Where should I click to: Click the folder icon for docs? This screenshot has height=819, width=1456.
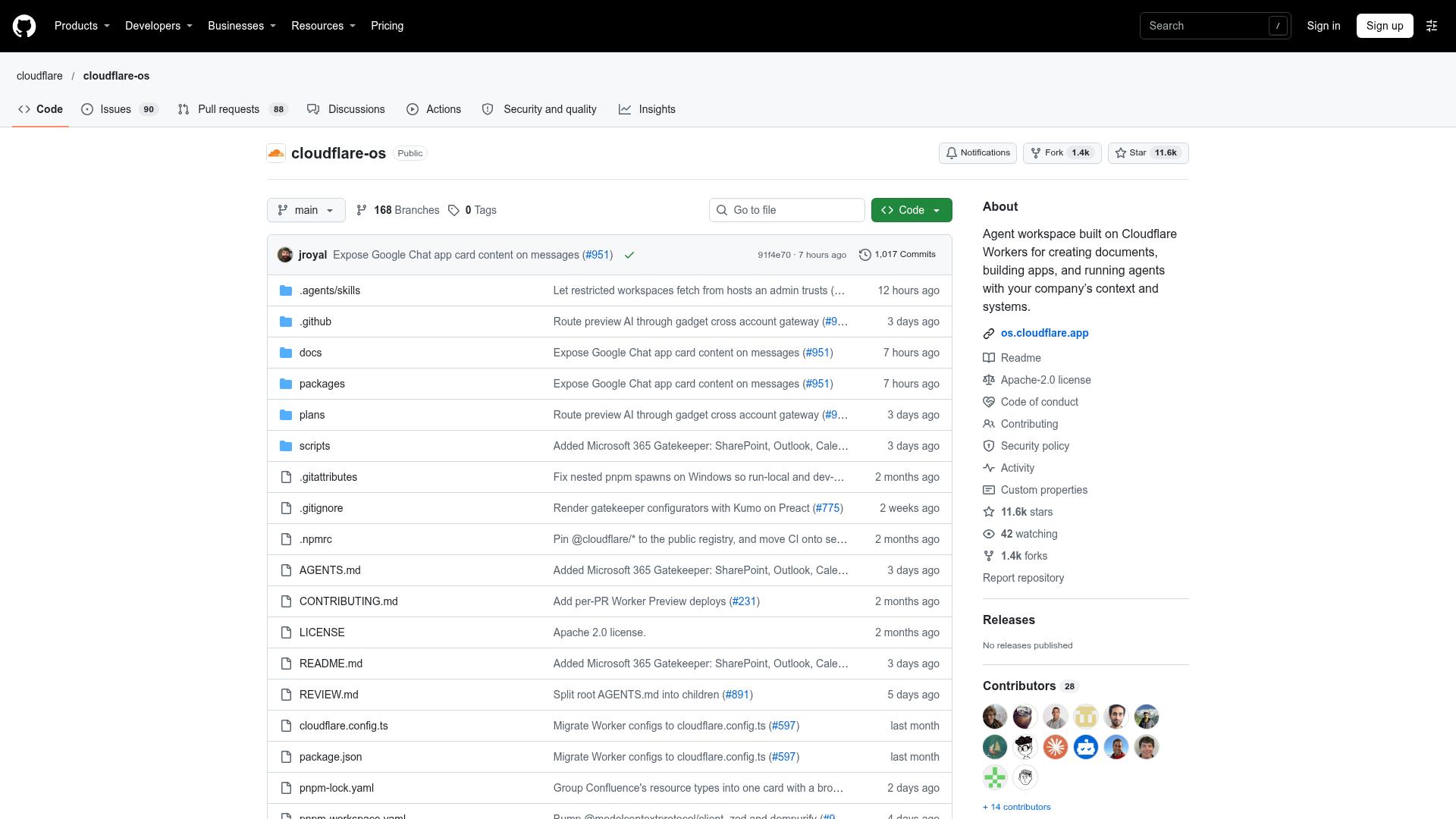[286, 353]
